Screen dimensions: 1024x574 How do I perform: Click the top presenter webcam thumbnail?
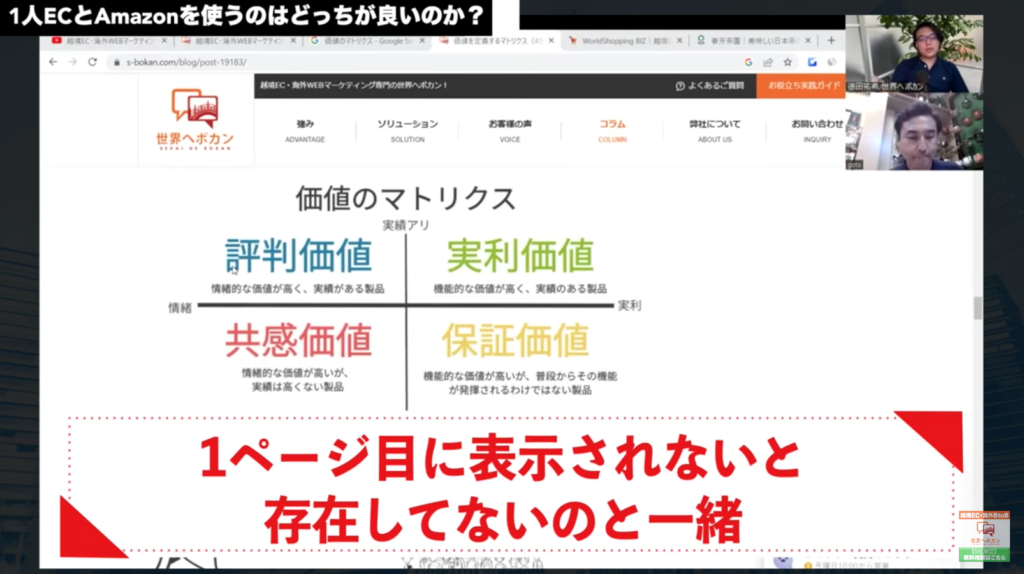point(914,54)
